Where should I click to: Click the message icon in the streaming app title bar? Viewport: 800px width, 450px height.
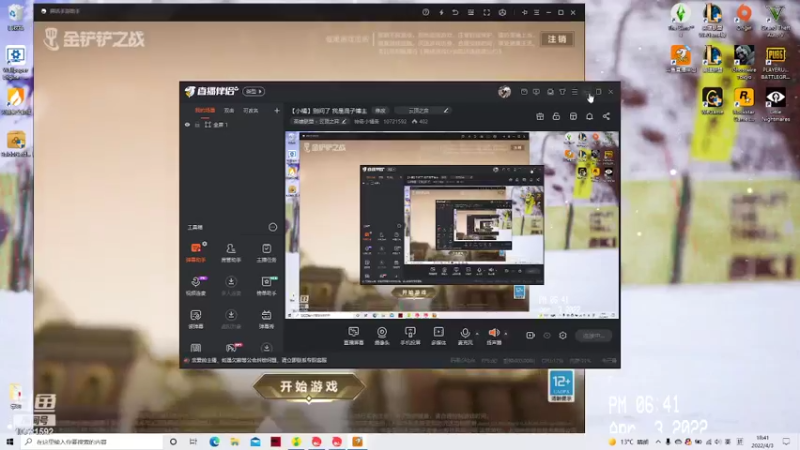tap(536, 92)
